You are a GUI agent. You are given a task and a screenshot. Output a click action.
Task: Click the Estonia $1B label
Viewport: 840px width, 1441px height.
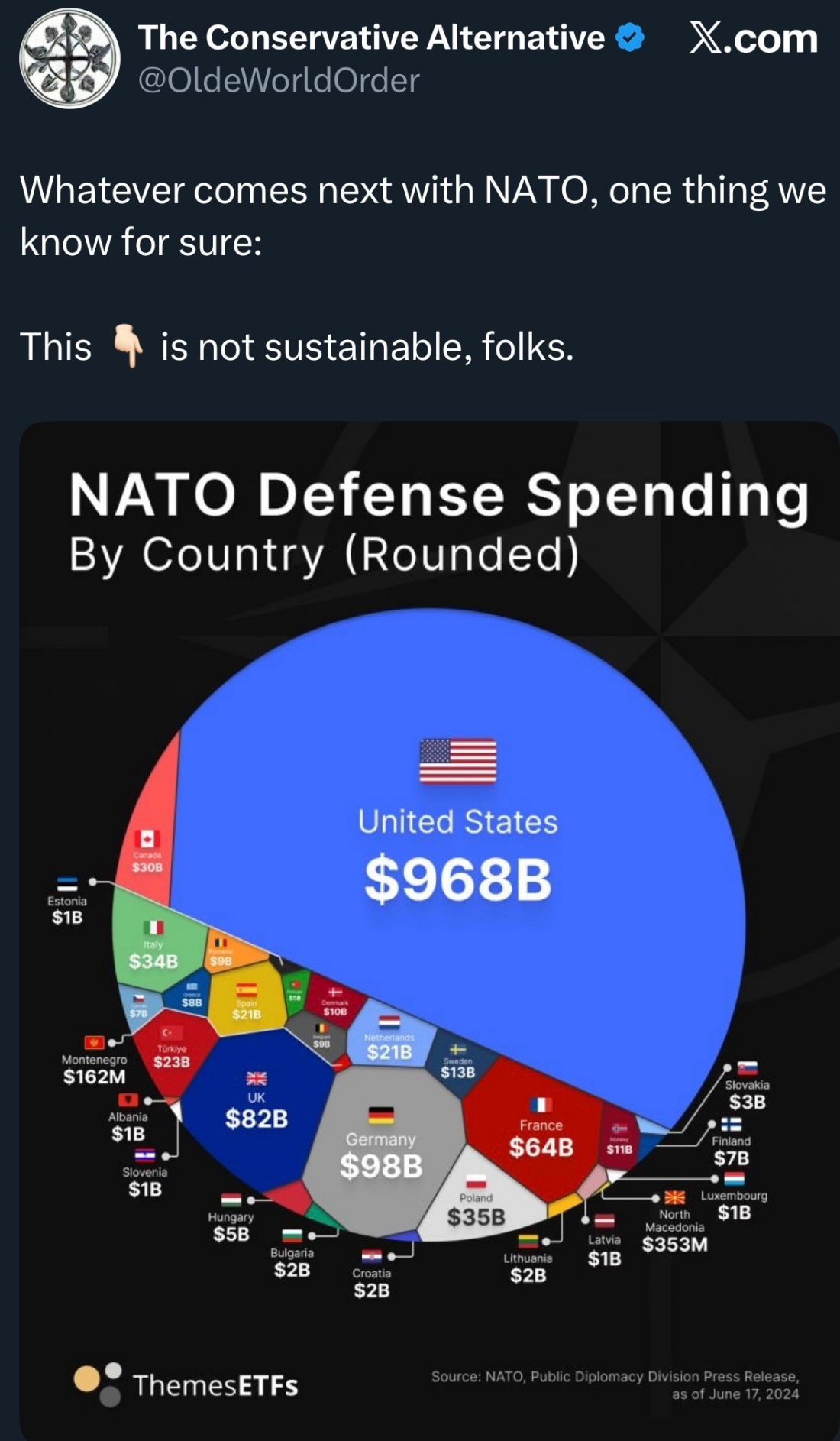(x=67, y=909)
